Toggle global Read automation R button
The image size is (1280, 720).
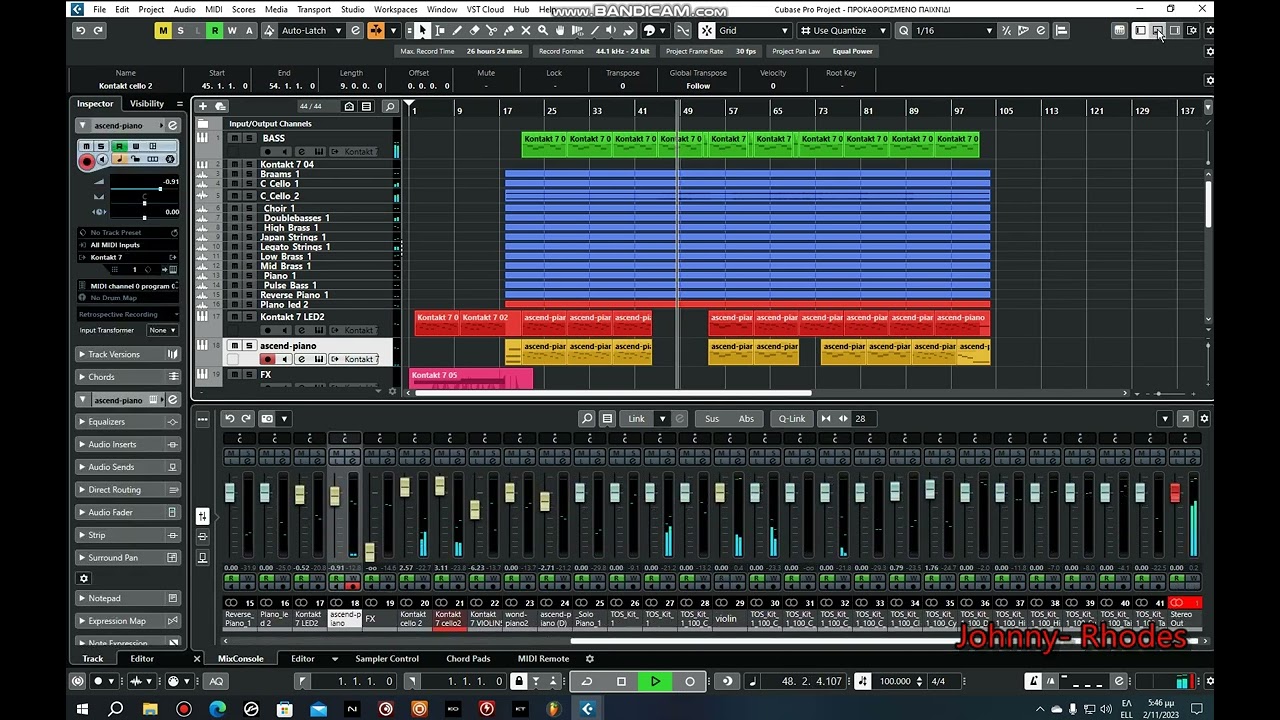pos(214,31)
